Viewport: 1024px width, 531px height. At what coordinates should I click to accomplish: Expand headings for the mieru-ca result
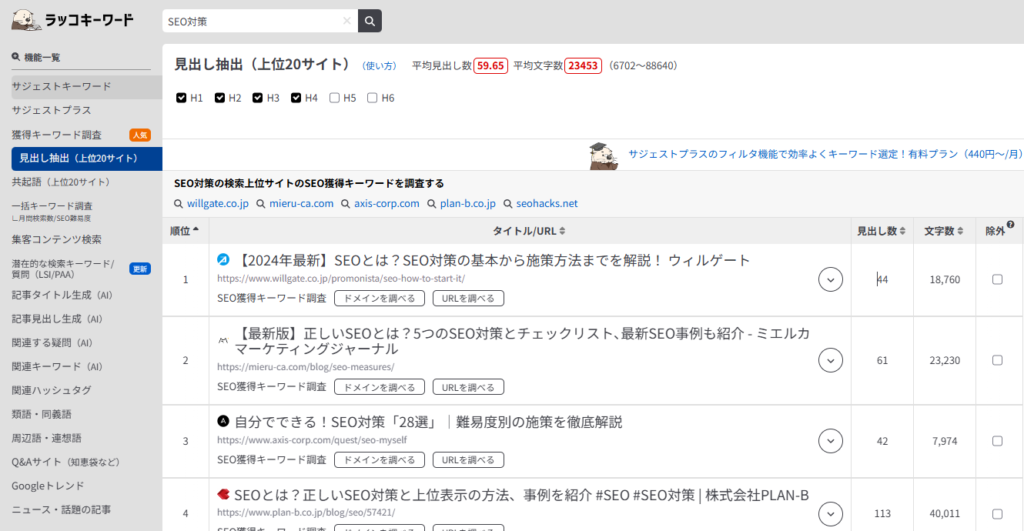tap(831, 361)
